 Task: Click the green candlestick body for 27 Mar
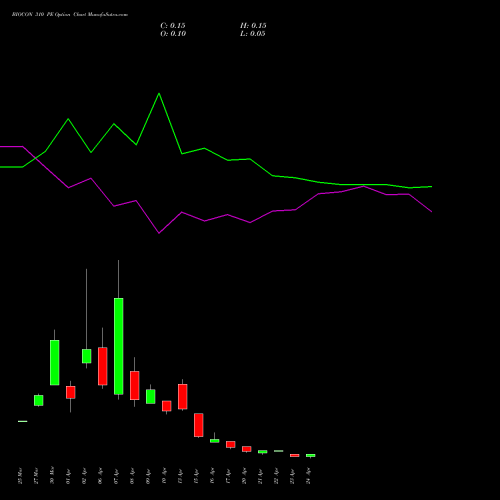[x=39, y=400]
